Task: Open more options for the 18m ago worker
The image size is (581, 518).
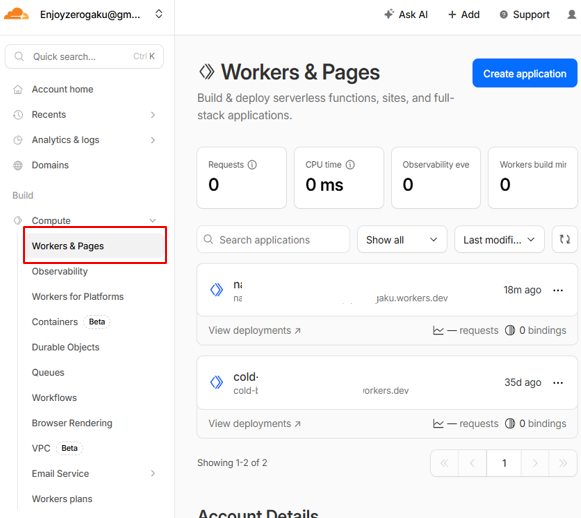Action: [x=558, y=290]
